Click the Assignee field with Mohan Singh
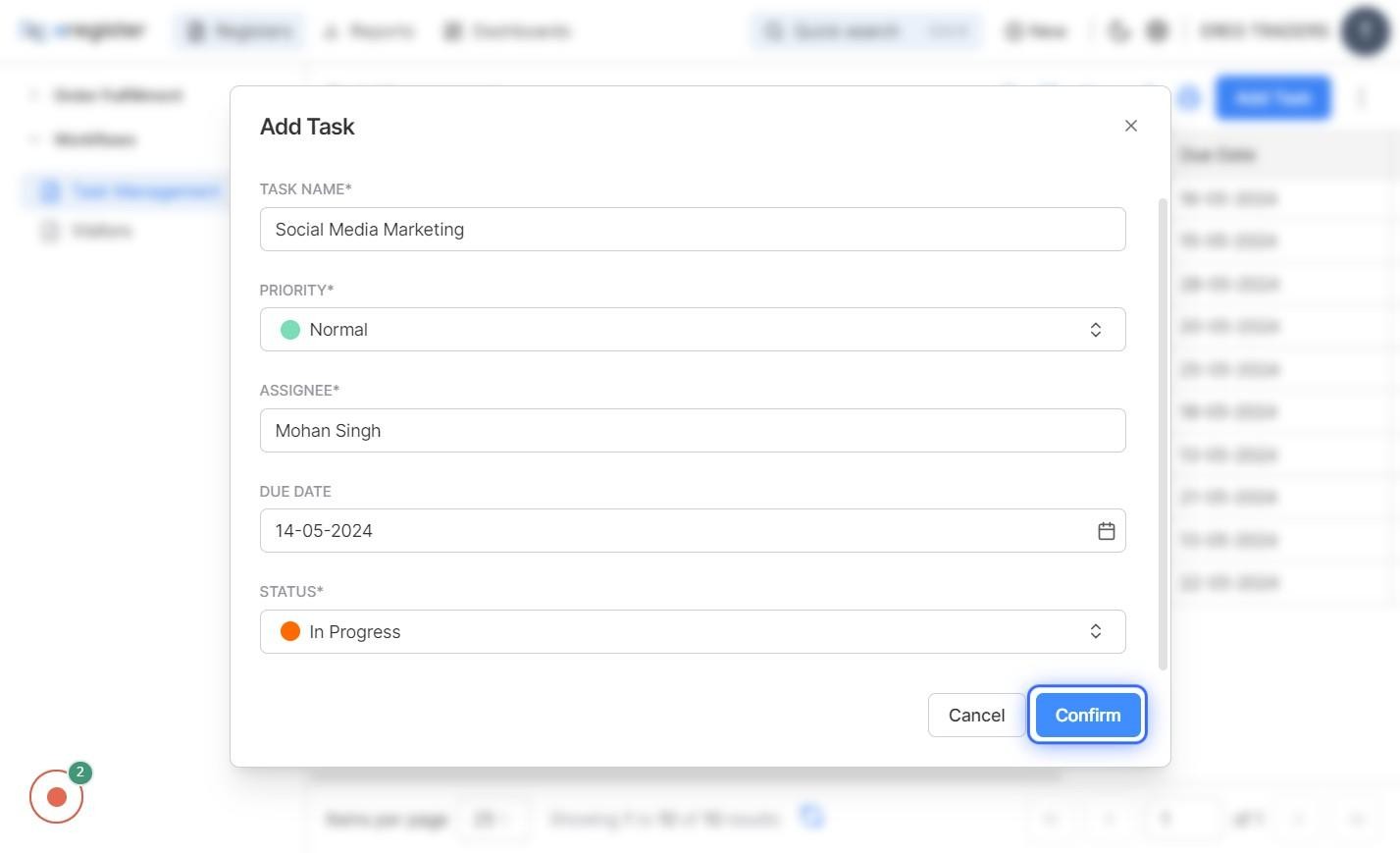The height and width of the screenshot is (853, 1400). (x=692, y=431)
